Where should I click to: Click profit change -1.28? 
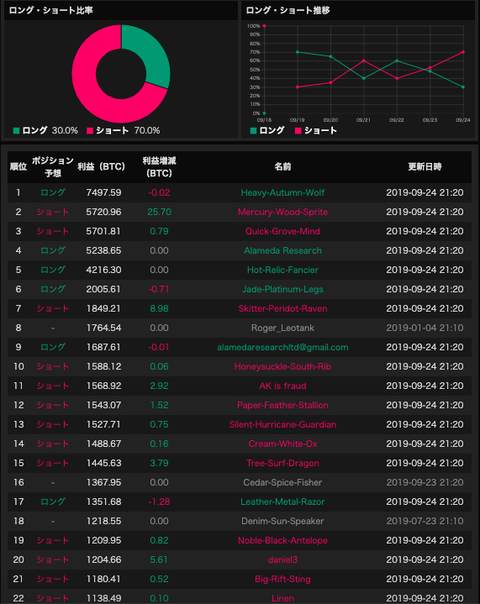159,502
